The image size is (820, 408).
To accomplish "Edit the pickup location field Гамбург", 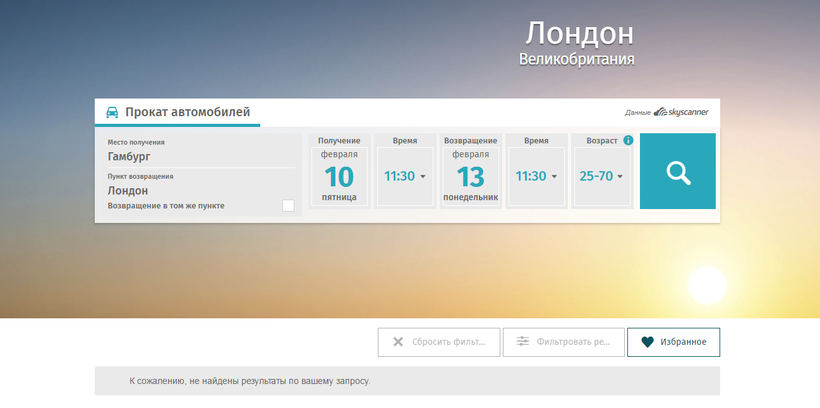I will click(200, 156).
